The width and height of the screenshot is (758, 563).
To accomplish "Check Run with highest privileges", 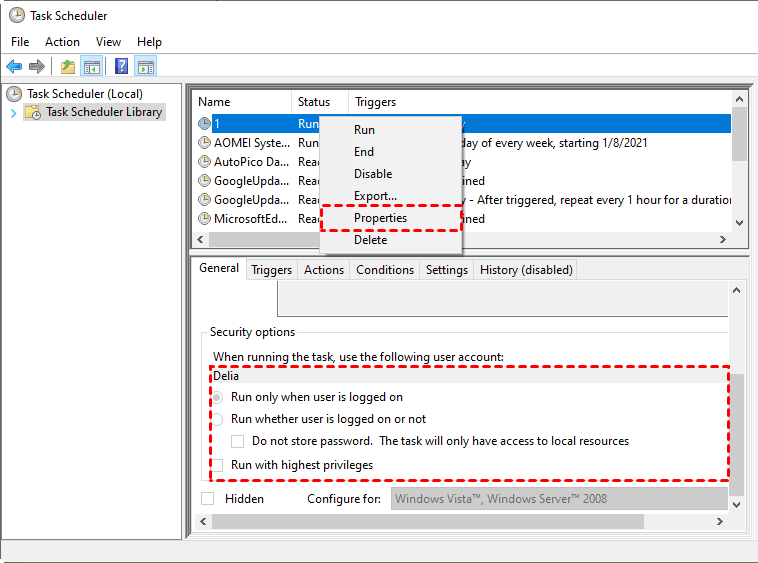I will [x=217, y=465].
